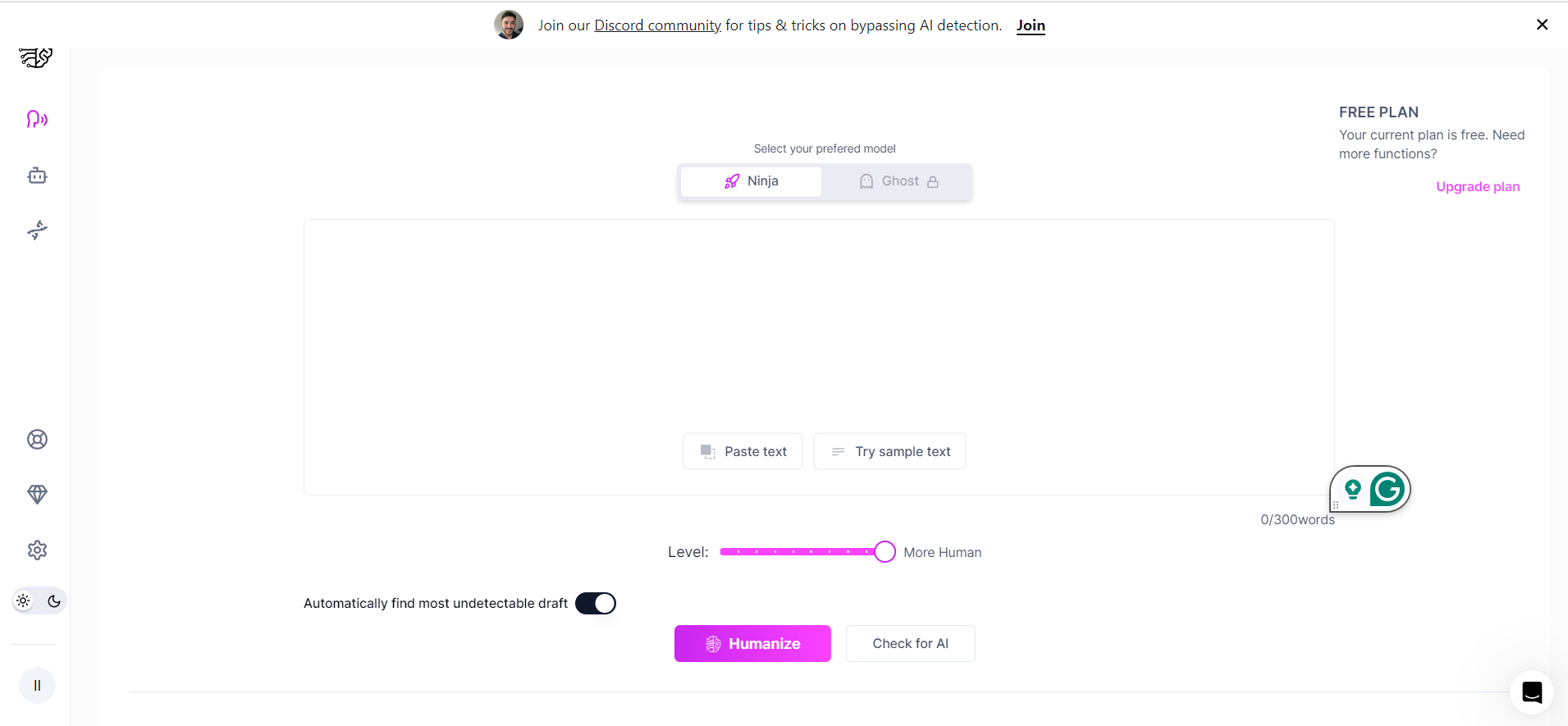Dismiss the Discord community banner
This screenshot has width=1568, height=726.
pyautogui.click(x=1542, y=25)
